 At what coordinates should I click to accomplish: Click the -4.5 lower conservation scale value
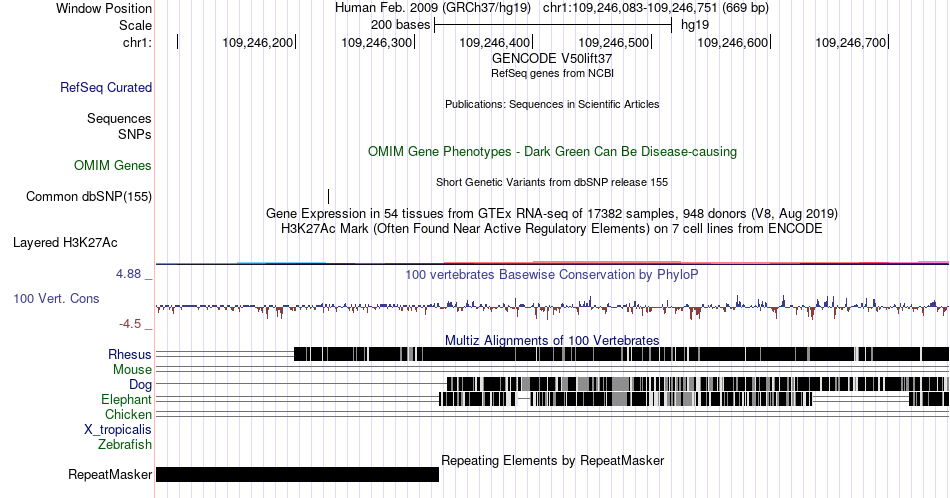tap(130, 324)
